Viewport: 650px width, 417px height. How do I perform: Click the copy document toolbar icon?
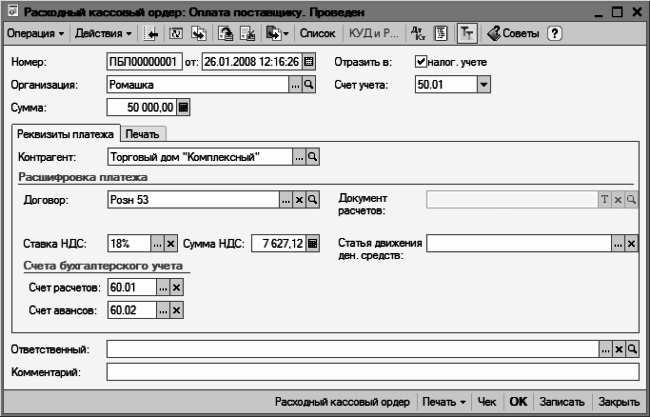pyautogui.click(x=199, y=34)
